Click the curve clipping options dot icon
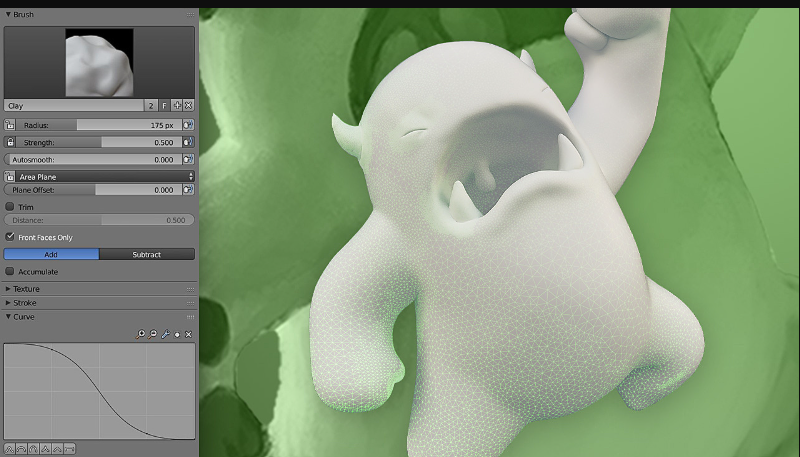This screenshot has height=457, width=800. pos(177,335)
